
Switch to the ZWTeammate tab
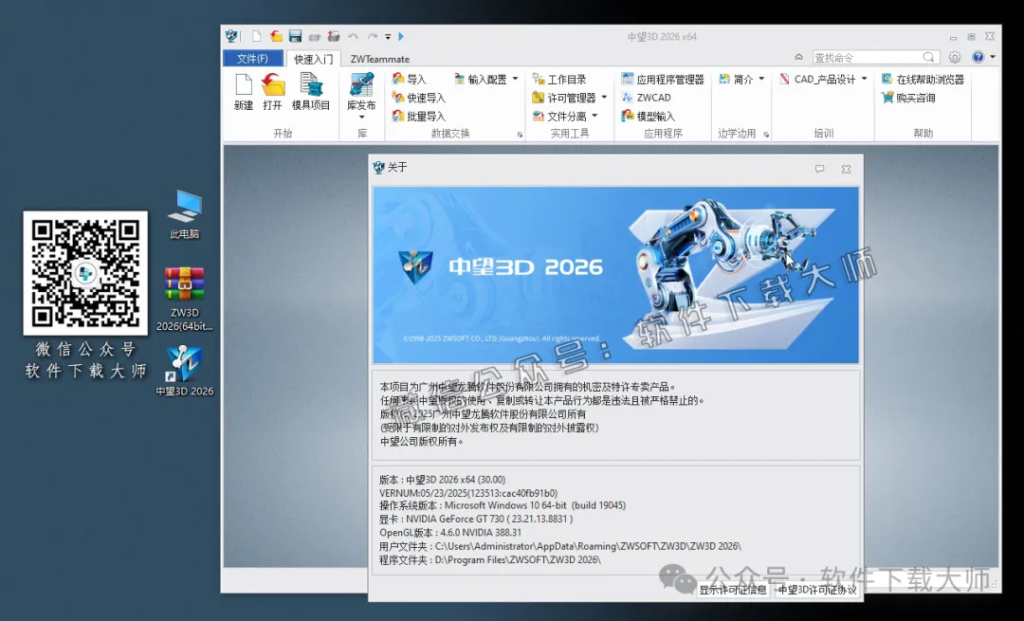[x=380, y=57]
